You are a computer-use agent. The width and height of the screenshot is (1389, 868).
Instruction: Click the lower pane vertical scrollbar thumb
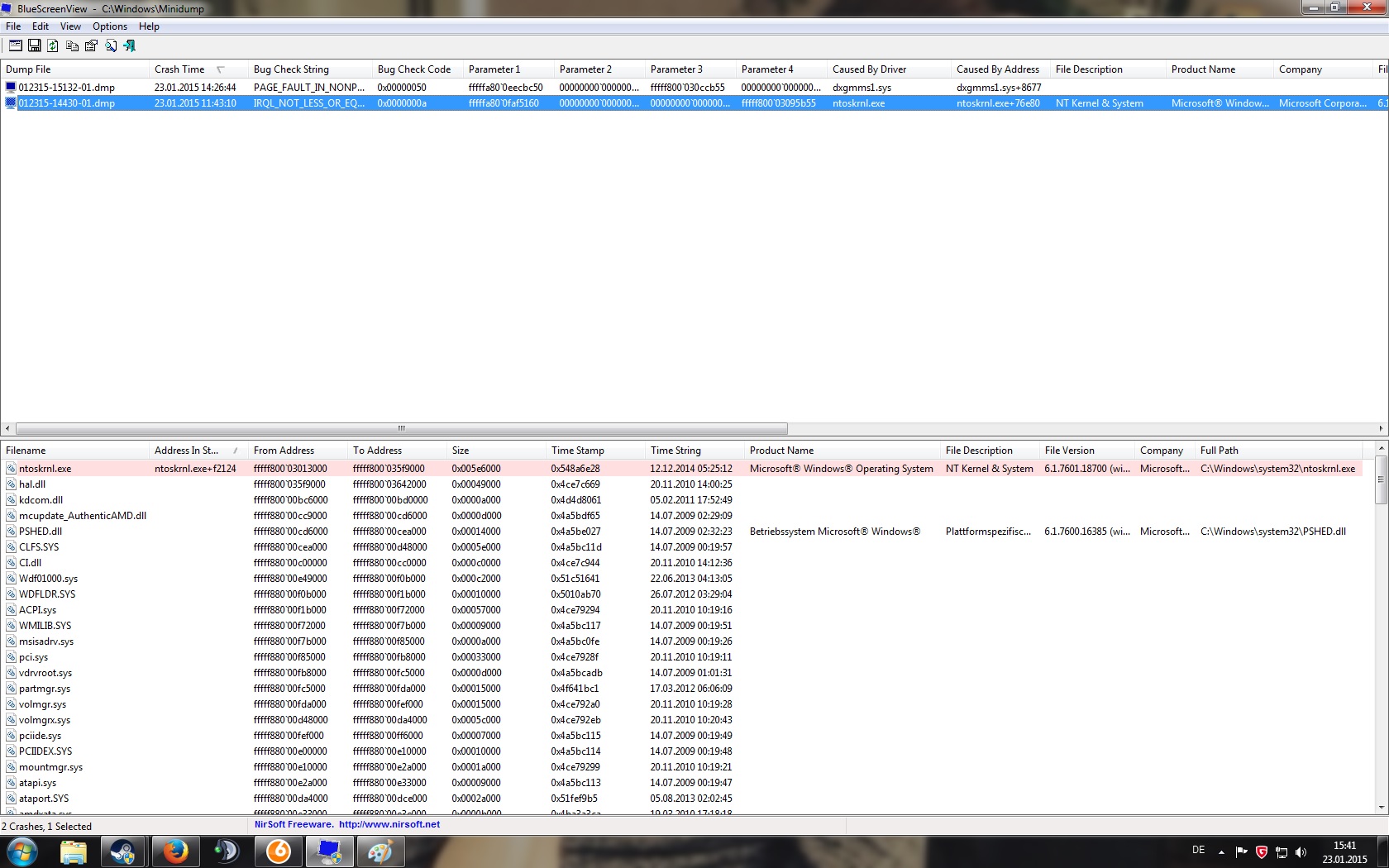click(1381, 479)
